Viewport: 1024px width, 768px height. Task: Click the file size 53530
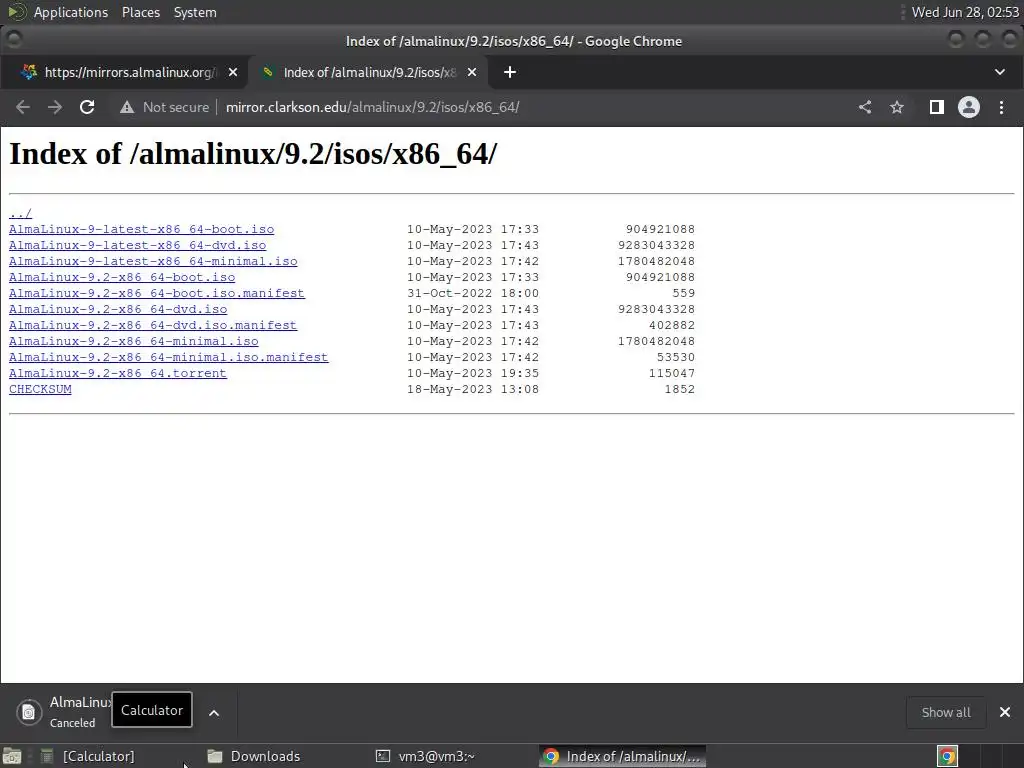pos(675,357)
